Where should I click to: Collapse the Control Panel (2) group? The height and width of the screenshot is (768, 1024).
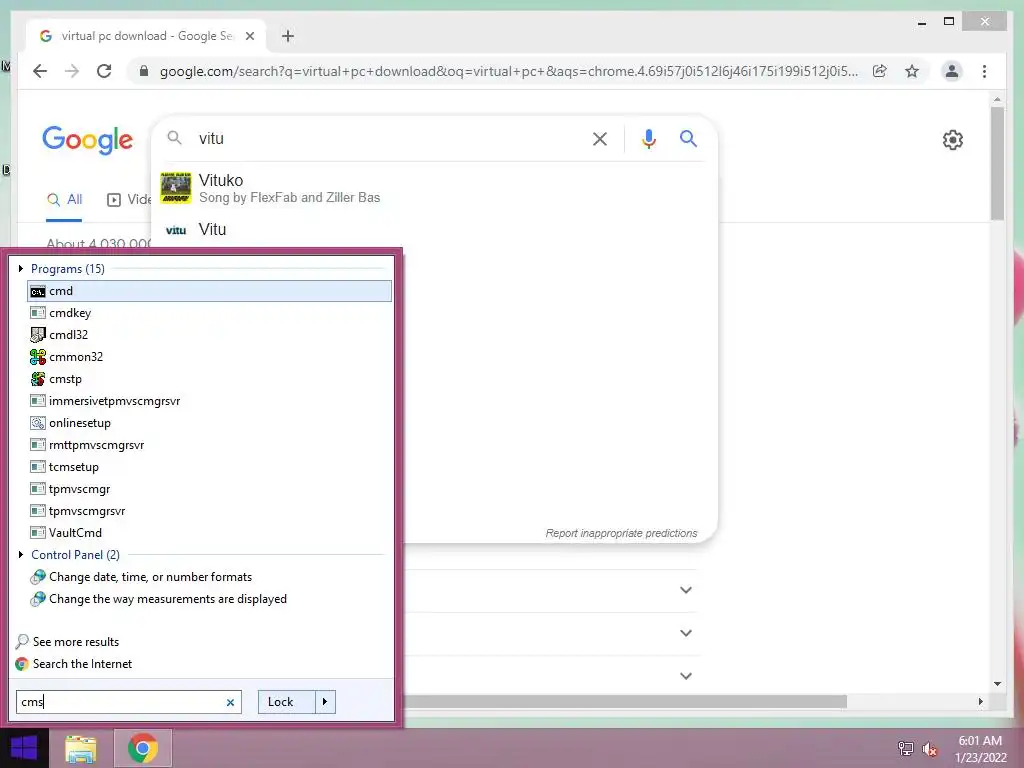tap(21, 554)
